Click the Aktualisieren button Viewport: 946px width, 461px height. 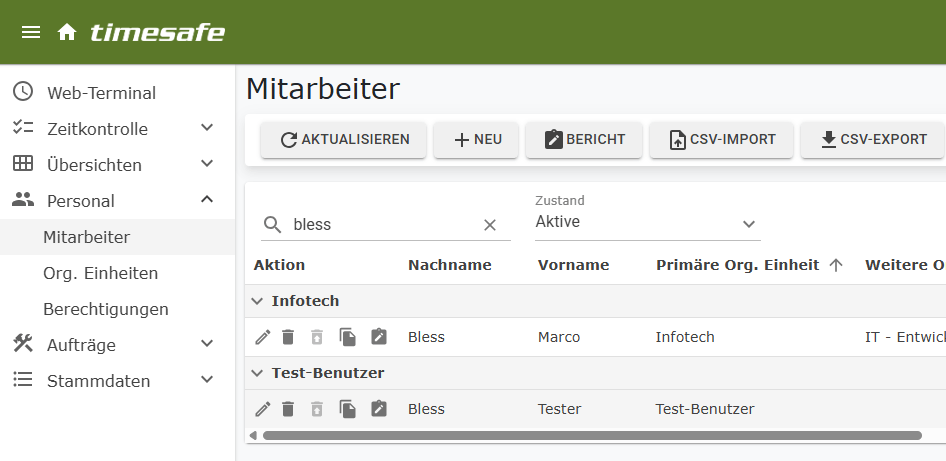click(x=344, y=140)
